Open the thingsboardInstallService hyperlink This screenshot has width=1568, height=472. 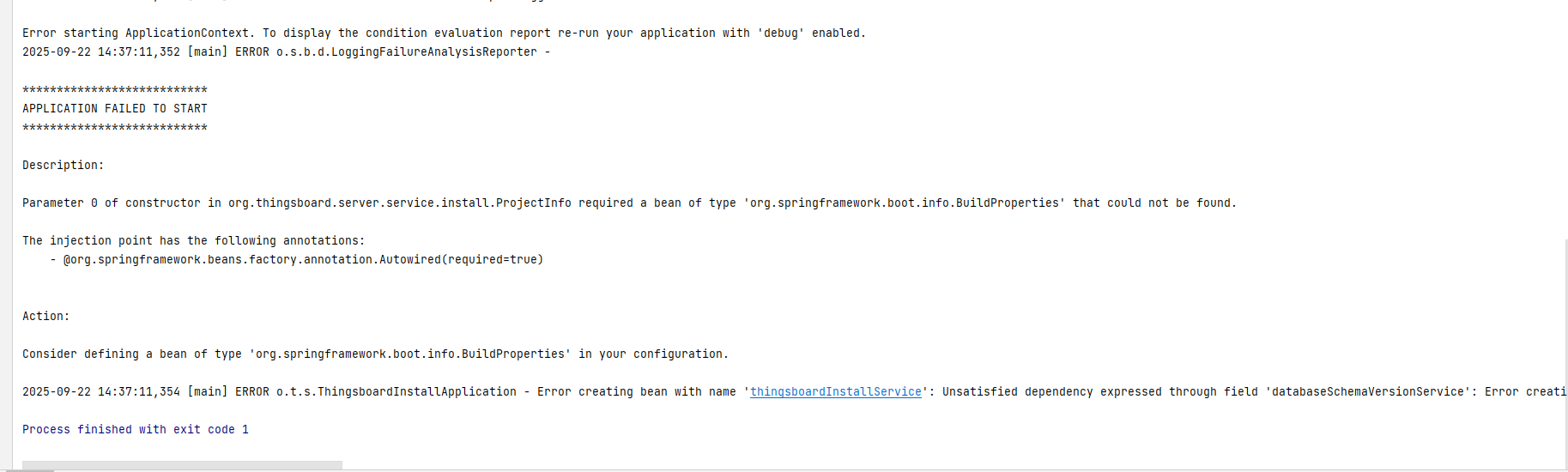836,392
